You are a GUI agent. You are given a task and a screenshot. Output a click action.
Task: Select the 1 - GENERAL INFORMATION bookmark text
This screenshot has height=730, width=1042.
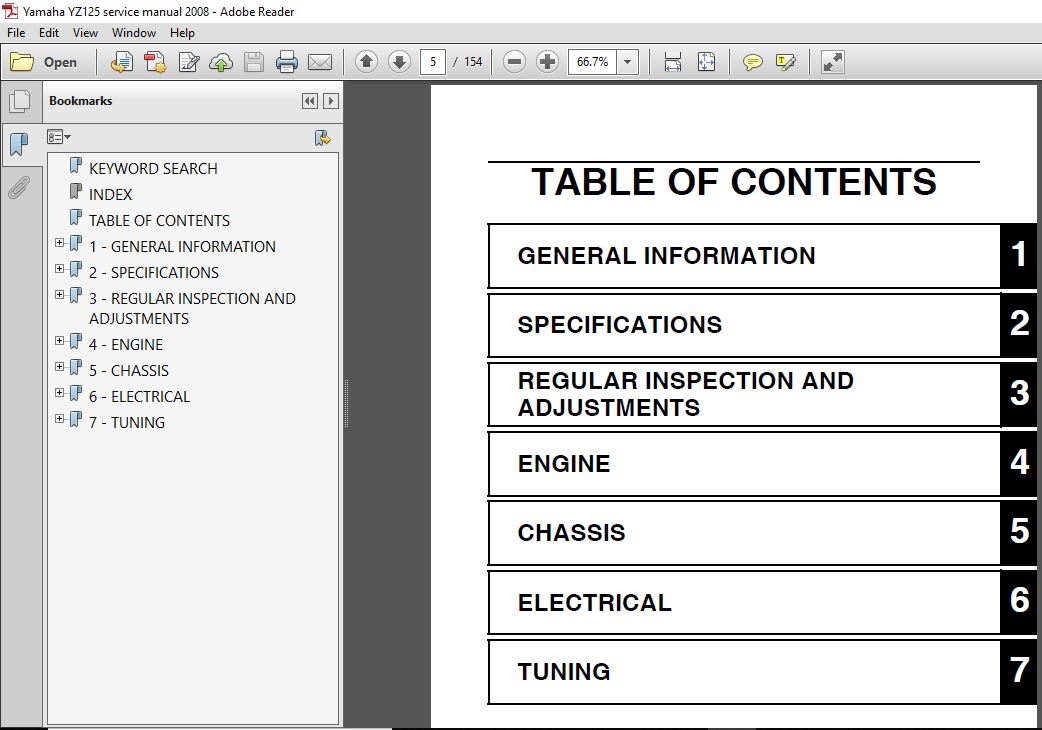(182, 247)
